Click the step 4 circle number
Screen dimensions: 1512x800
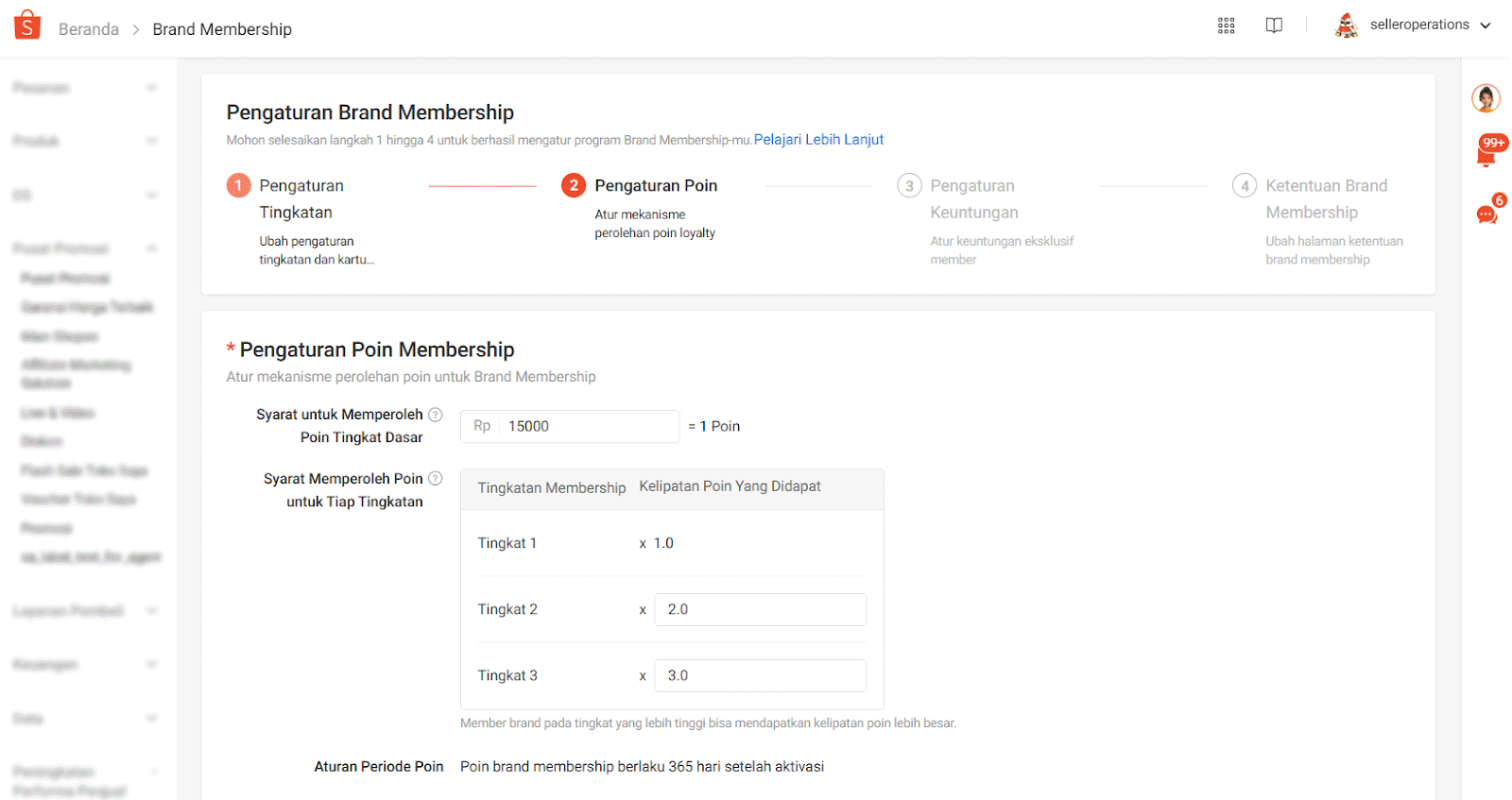tap(1245, 186)
